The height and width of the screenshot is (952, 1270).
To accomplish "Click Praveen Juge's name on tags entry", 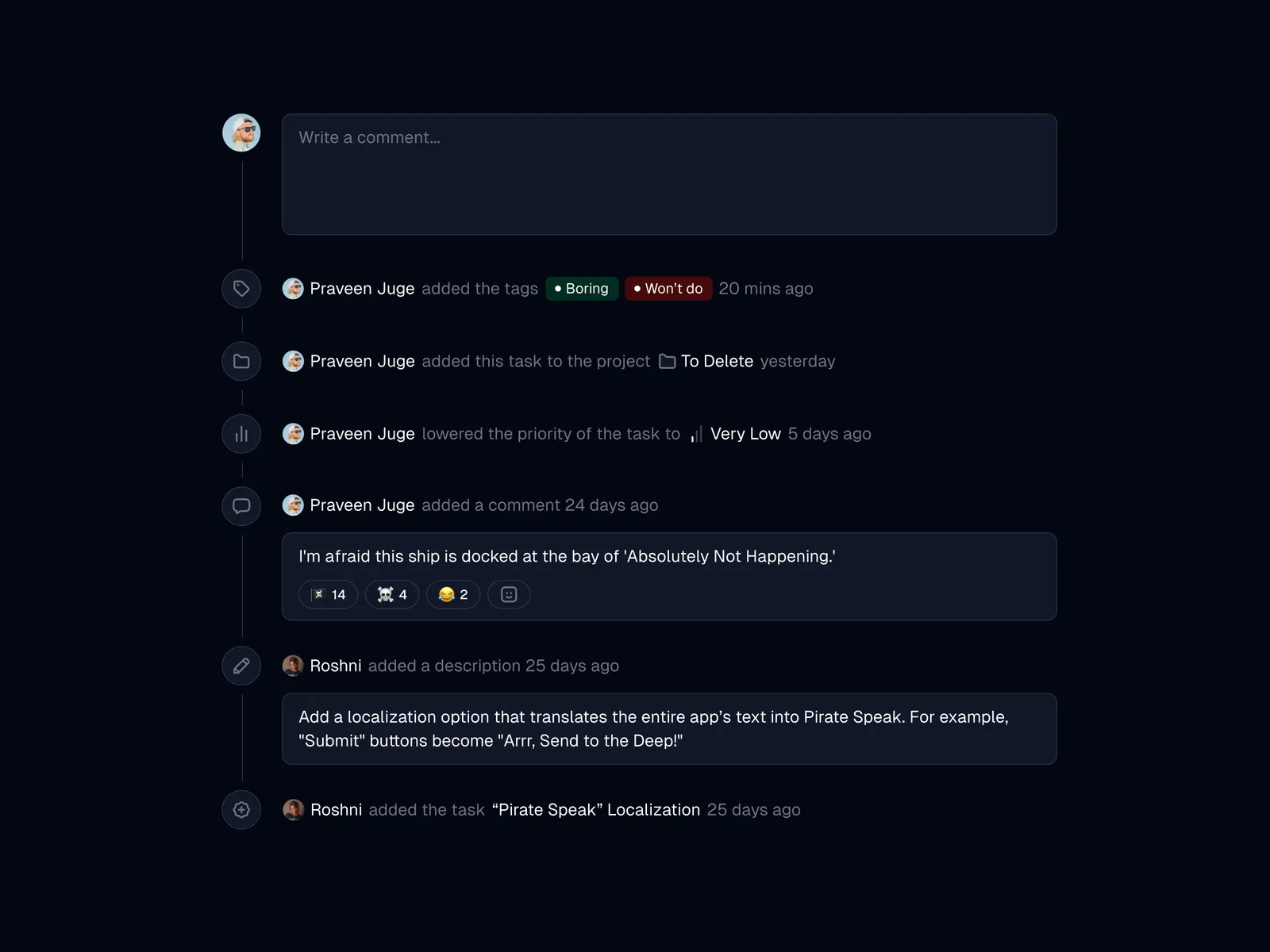I will pyautogui.click(x=362, y=289).
